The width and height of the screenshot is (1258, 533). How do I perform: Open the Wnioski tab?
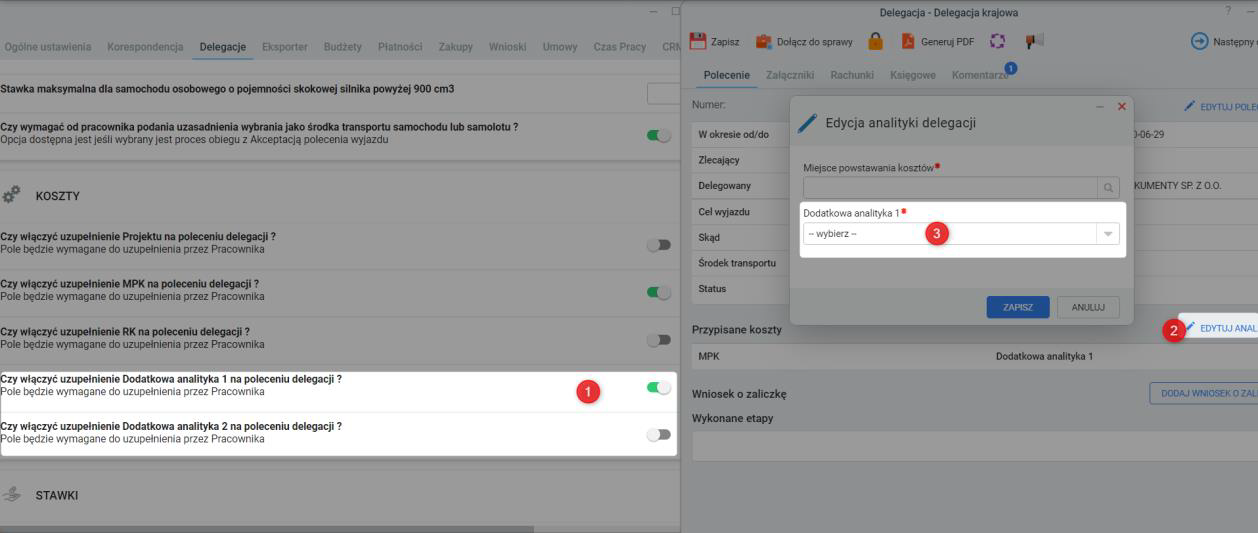[508, 47]
